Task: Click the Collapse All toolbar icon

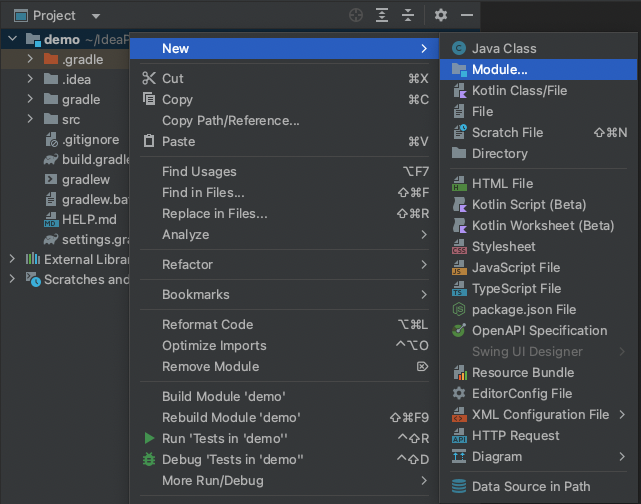Action: pyautogui.click(x=408, y=16)
